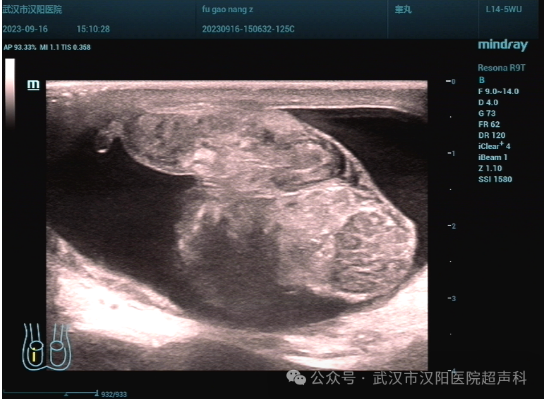544x399 pixels.
Task: Click the patient name fu gao nang z
Action: coord(227,9)
